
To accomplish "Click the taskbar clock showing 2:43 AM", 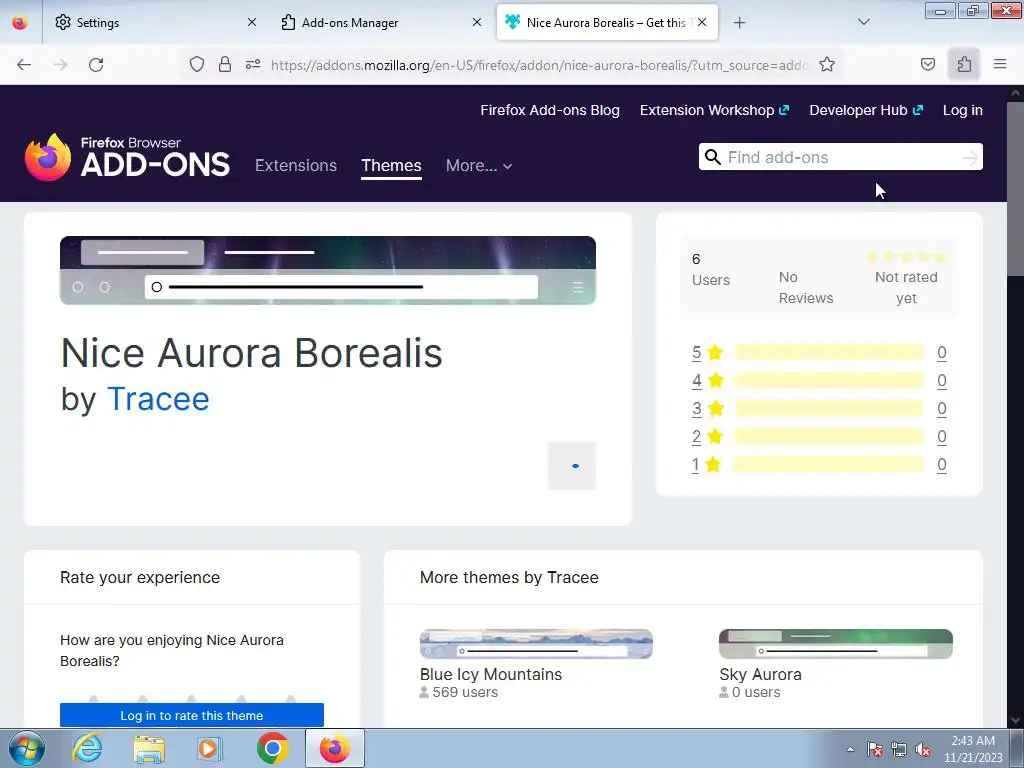I will coord(973,749).
